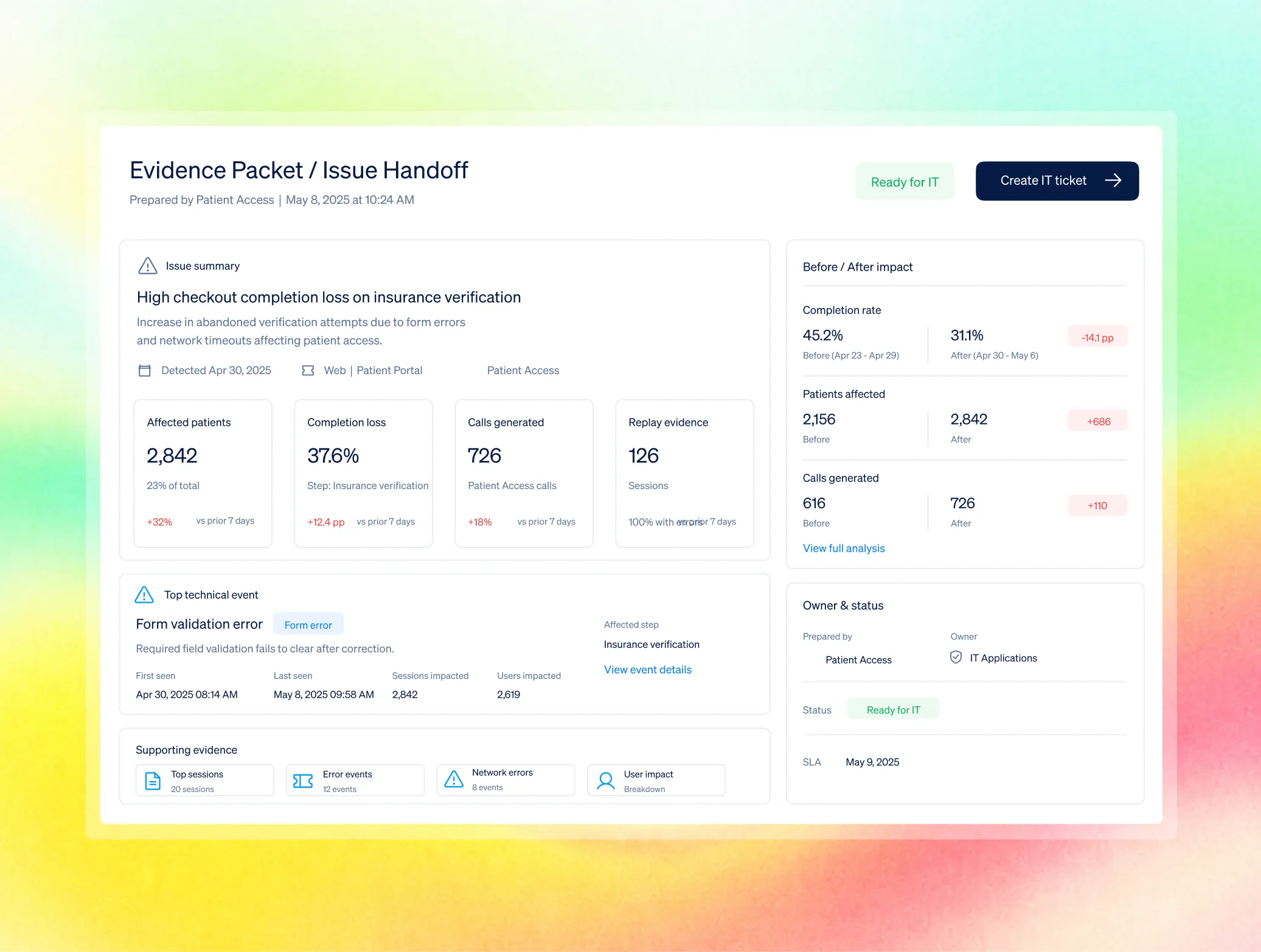Click the 'Supporting evidence' heading

186,750
